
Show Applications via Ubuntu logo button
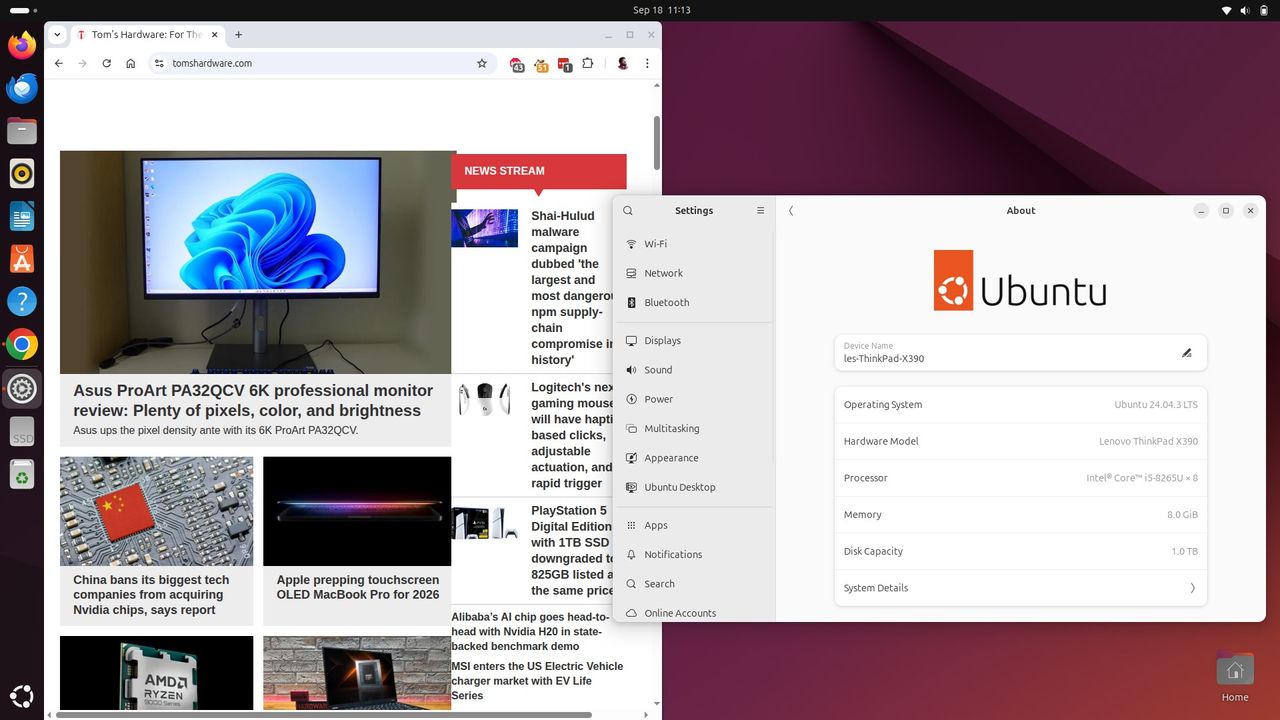(x=22, y=696)
